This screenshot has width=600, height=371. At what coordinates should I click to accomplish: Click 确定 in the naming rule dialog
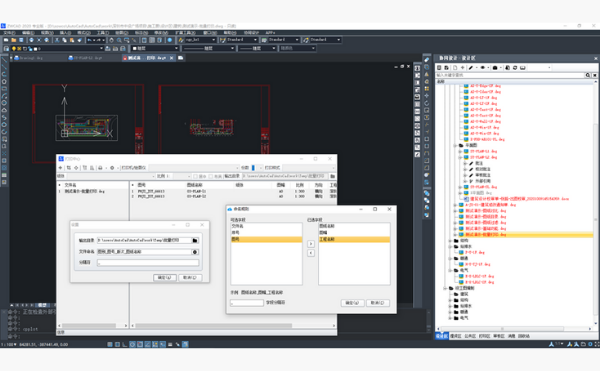coord(352,303)
